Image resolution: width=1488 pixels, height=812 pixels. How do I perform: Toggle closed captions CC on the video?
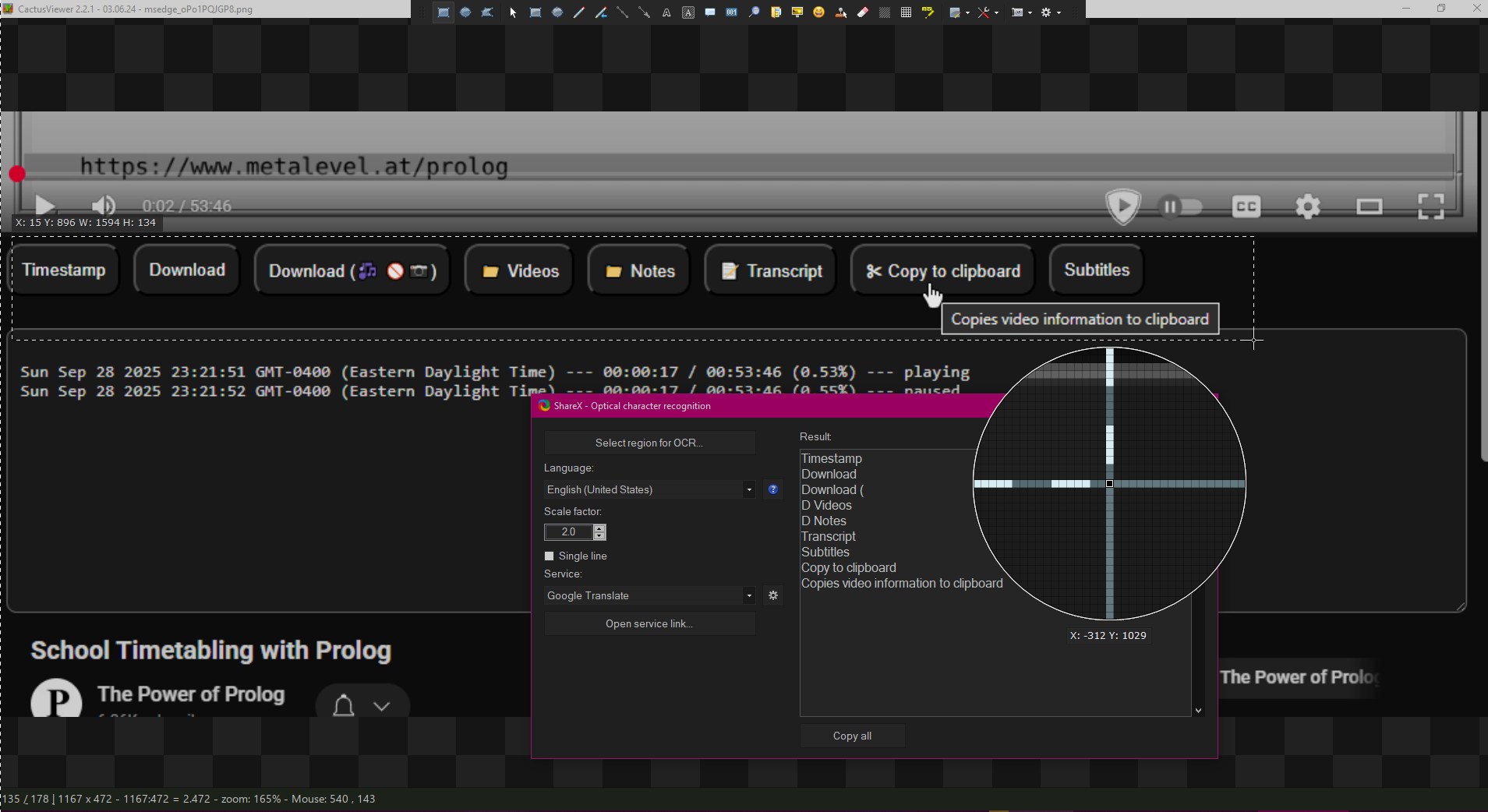click(x=1246, y=207)
